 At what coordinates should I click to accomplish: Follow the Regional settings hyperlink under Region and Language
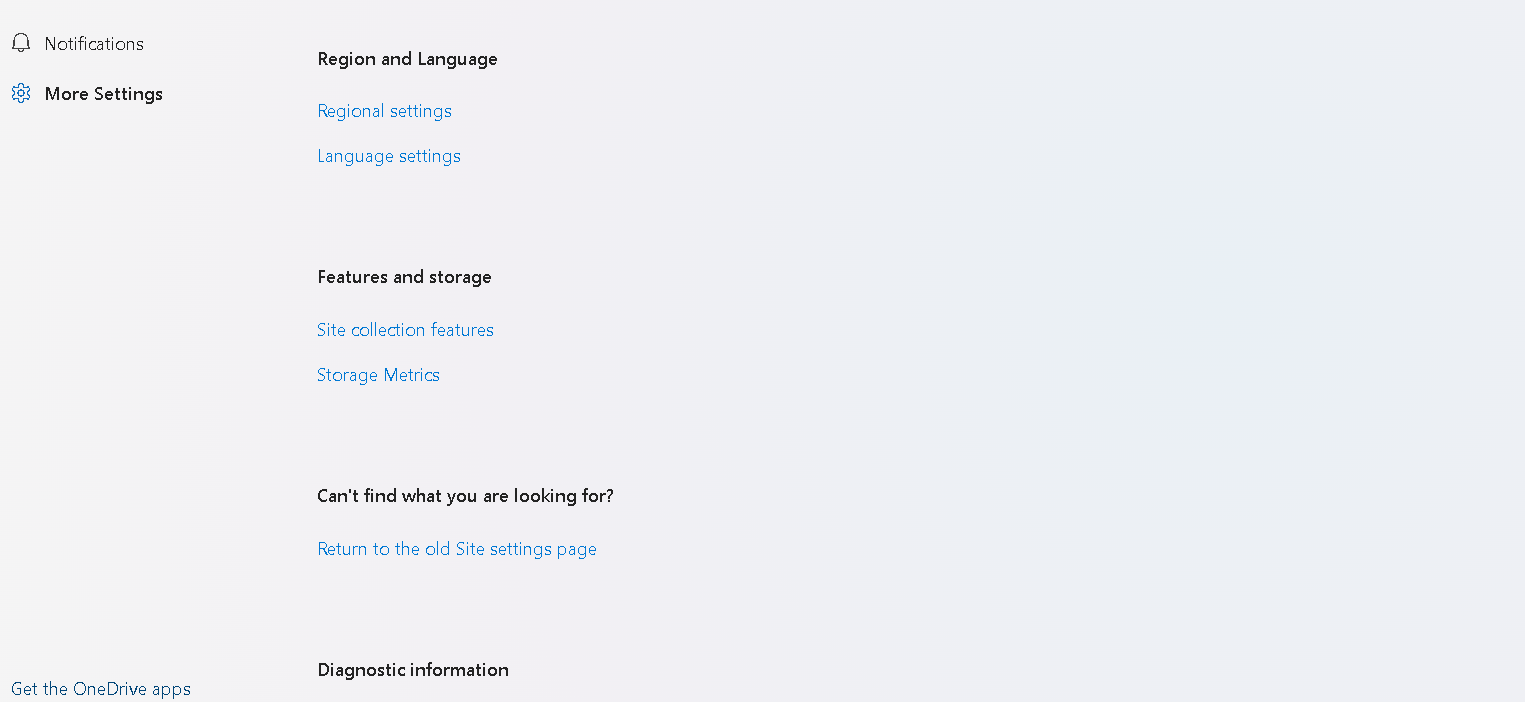[385, 111]
